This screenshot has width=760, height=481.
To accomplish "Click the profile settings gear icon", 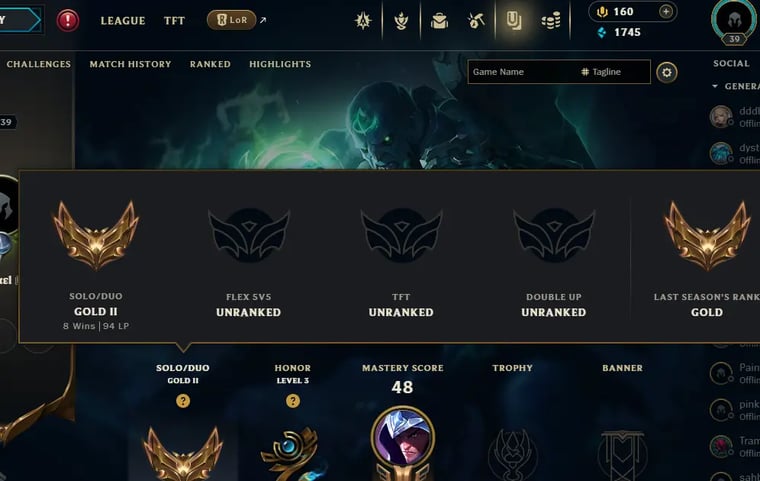I will point(667,72).
